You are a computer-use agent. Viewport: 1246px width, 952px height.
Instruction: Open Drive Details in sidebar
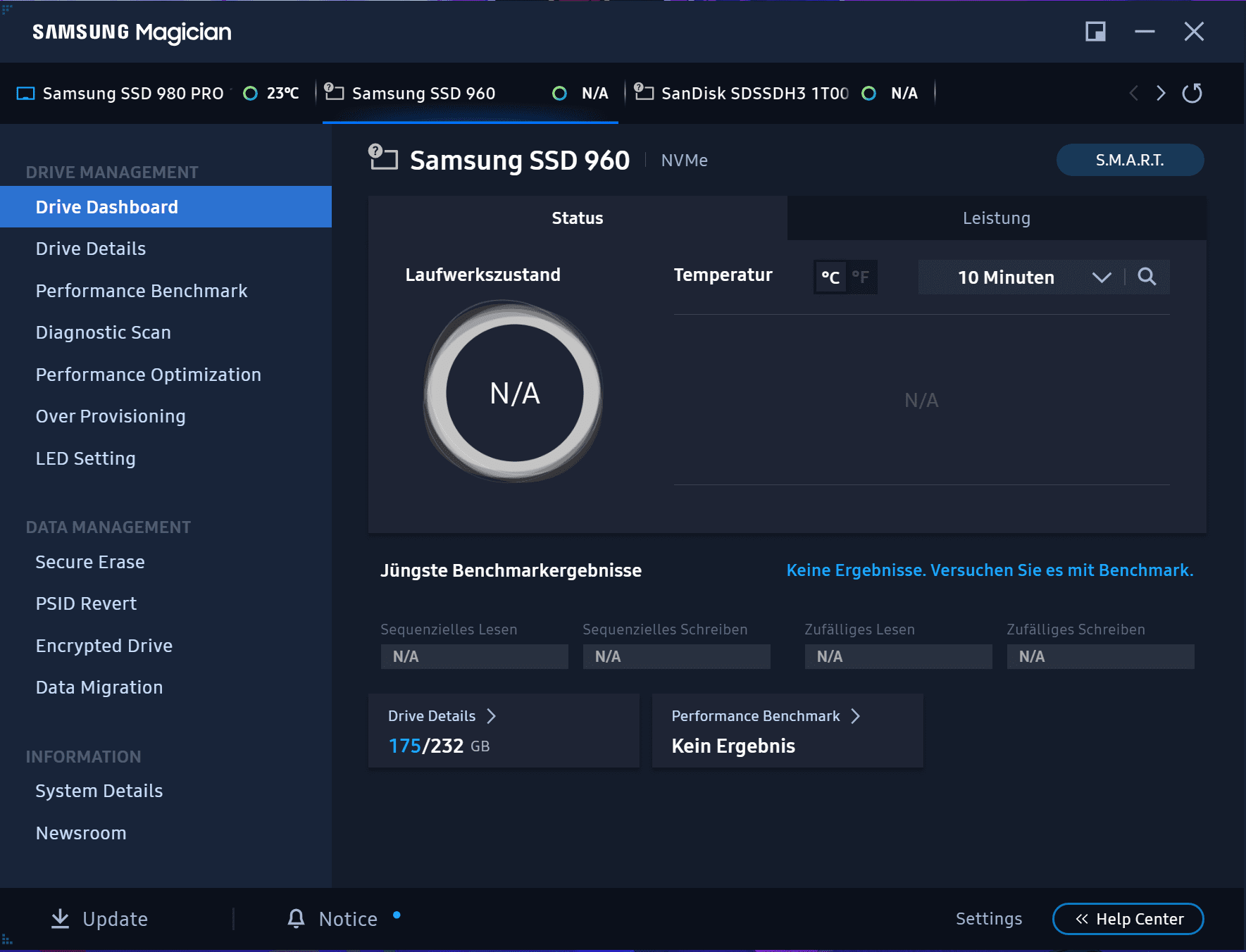click(x=166, y=249)
